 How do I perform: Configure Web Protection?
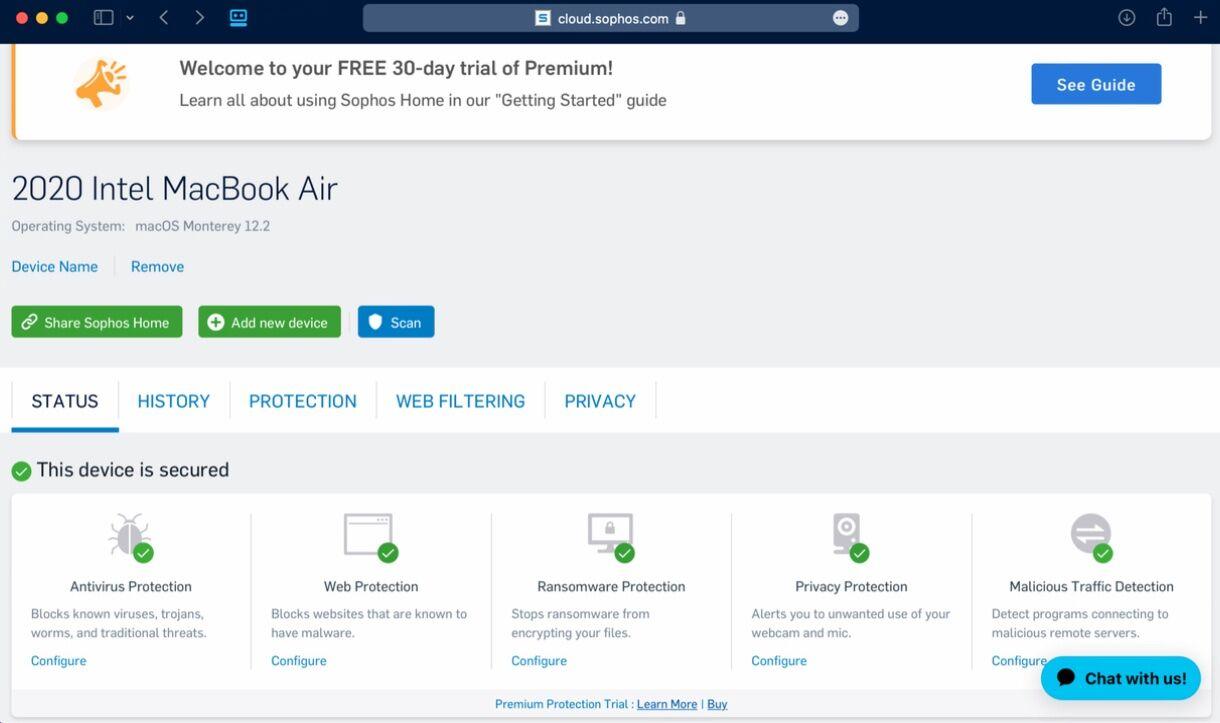coord(298,661)
